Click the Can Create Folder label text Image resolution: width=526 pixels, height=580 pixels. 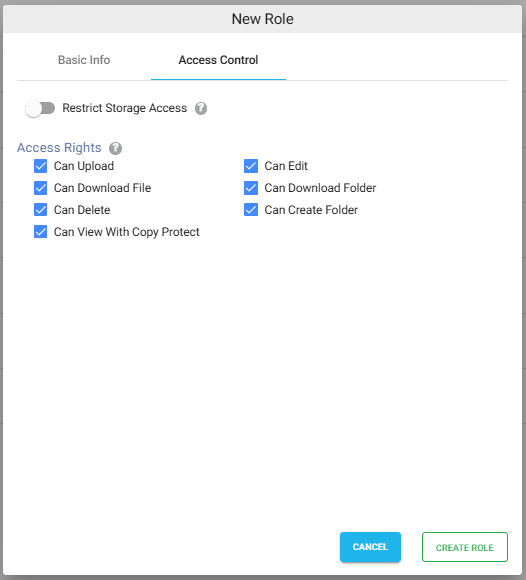coord(311,210)
